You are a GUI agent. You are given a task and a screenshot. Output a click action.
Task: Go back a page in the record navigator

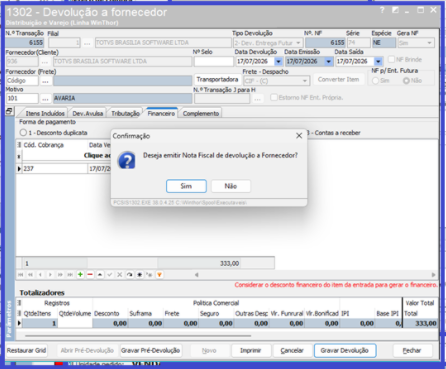point(30,275)
